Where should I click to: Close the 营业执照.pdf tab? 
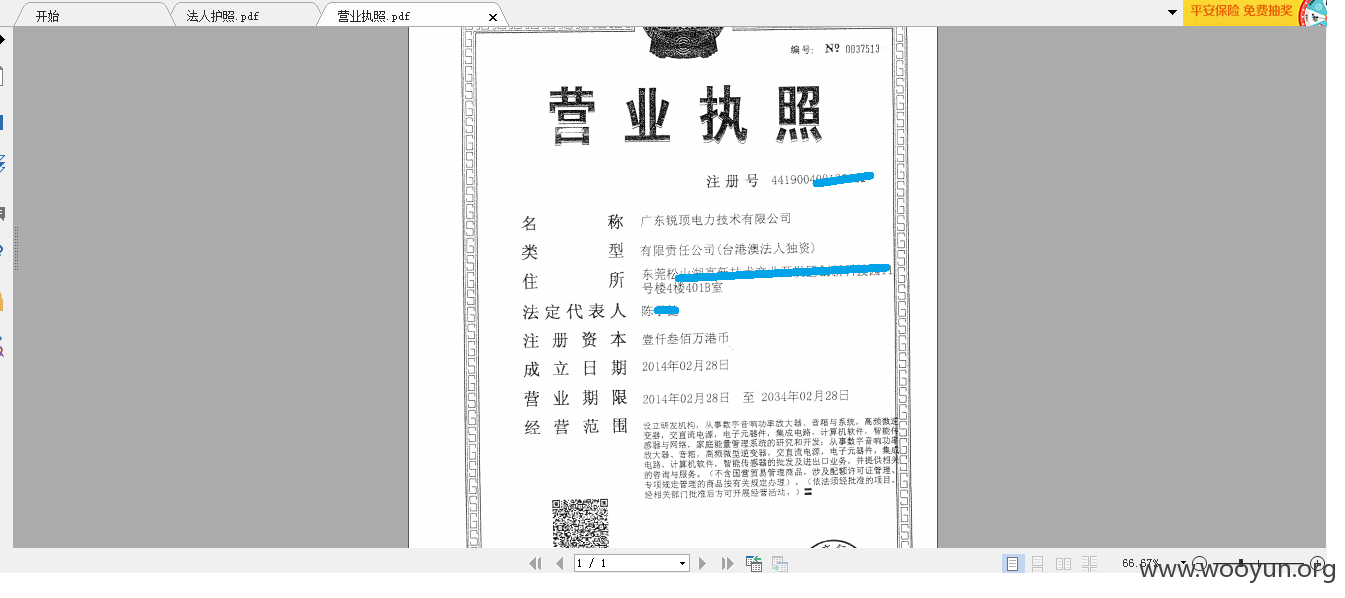pyautogui.click(x=493, y=17)
